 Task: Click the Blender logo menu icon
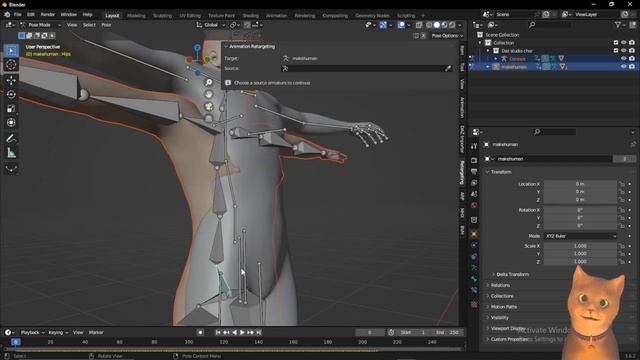pyautogui.click(x=7, y=15)
